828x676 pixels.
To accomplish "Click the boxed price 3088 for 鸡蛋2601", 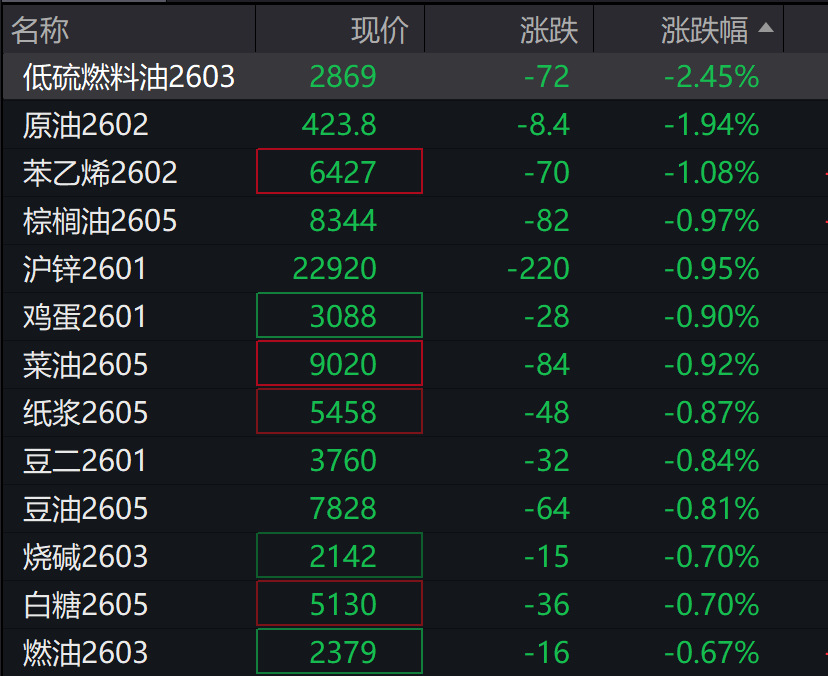I will [340, 316].
